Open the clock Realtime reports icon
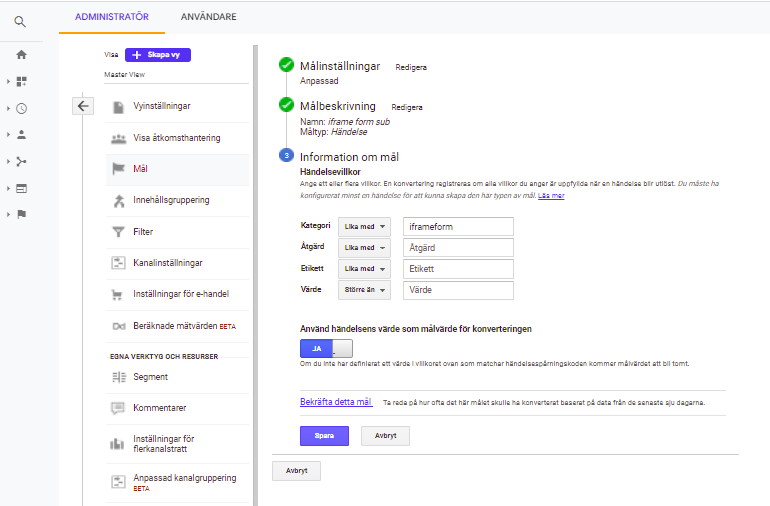 [x=21, y=108]
